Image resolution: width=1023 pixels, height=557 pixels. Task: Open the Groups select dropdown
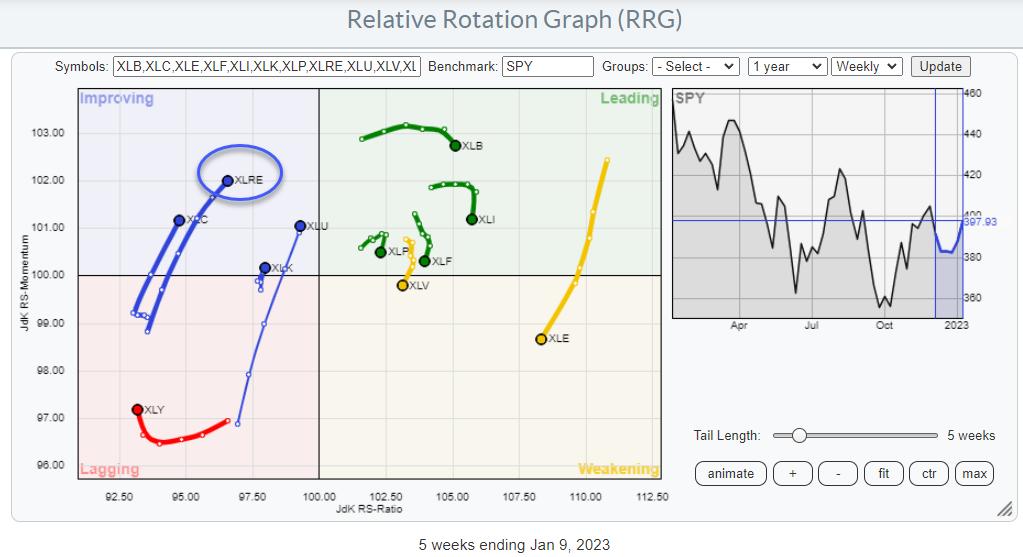[x=695, y=67]
